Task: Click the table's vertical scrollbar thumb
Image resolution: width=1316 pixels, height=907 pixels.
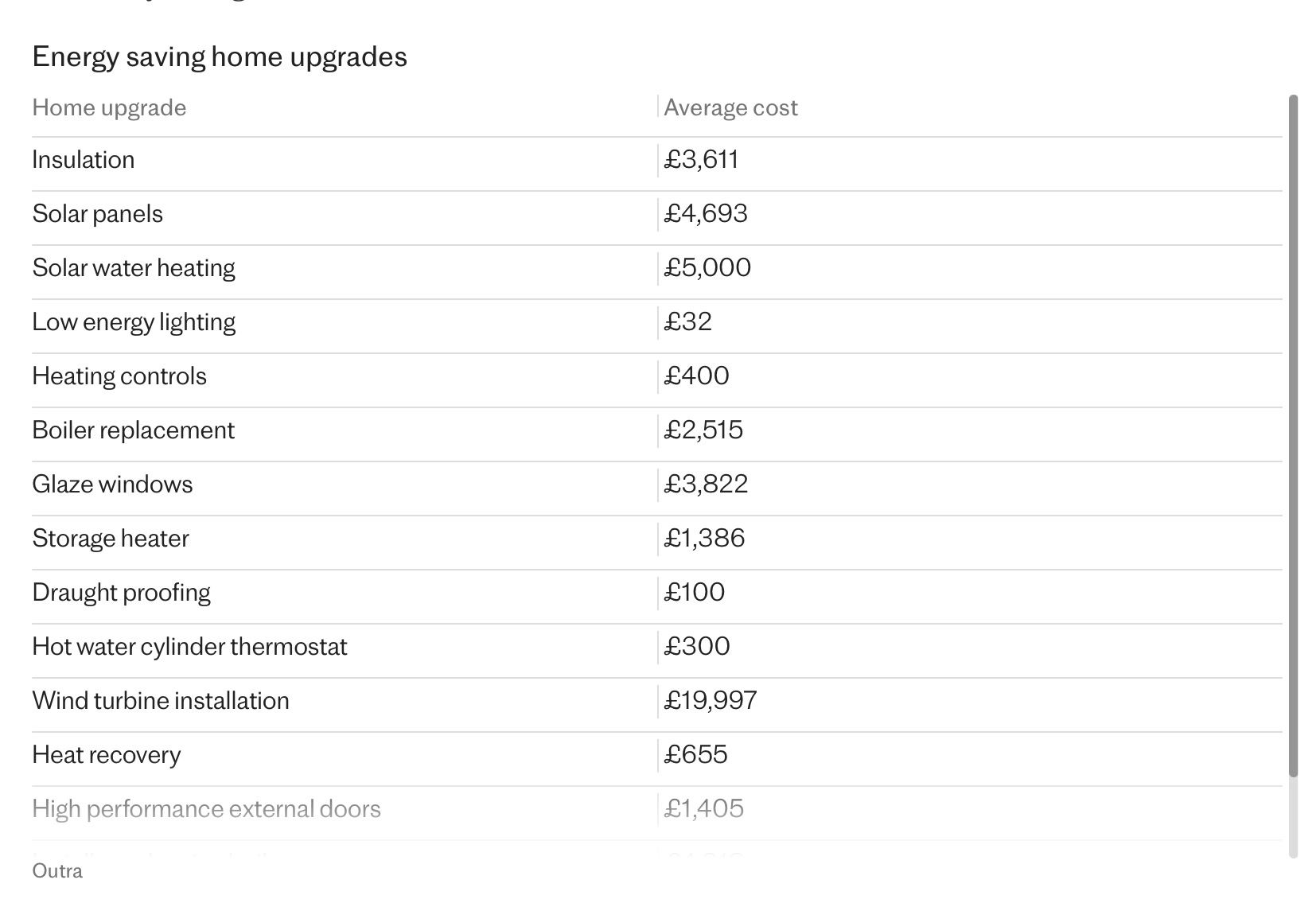Action: pos(1293,436)
